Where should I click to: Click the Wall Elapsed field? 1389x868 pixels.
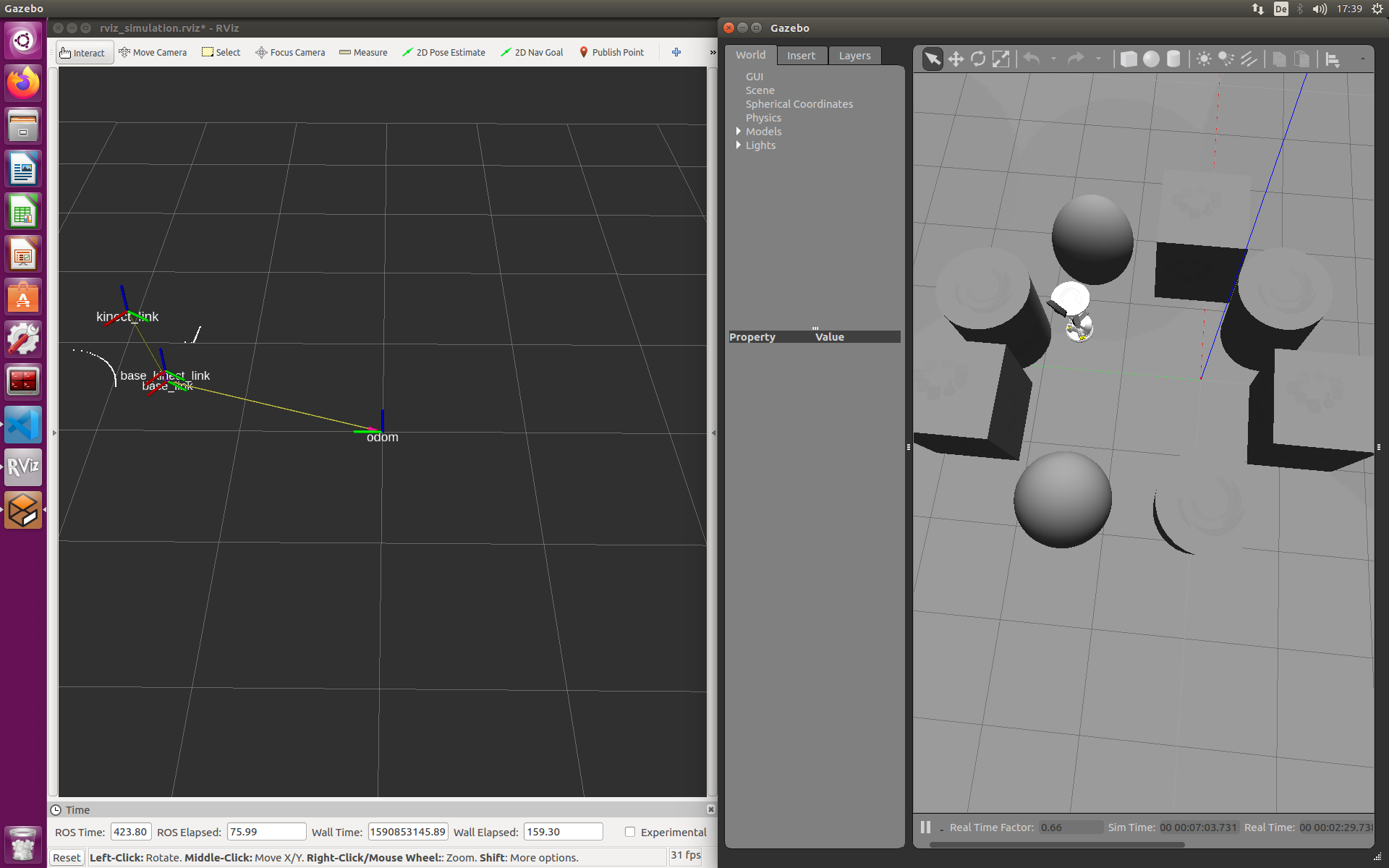[563, 832]
